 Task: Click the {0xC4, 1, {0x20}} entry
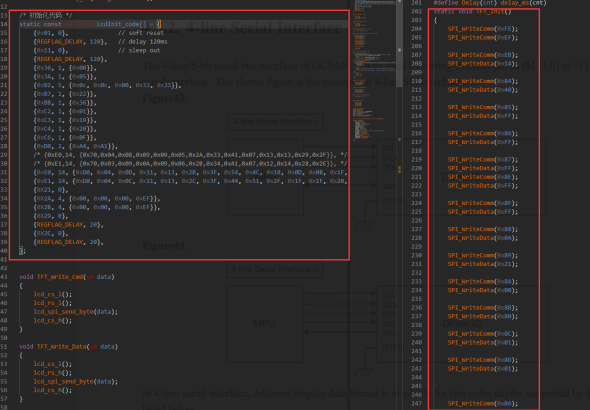point(65,129)
